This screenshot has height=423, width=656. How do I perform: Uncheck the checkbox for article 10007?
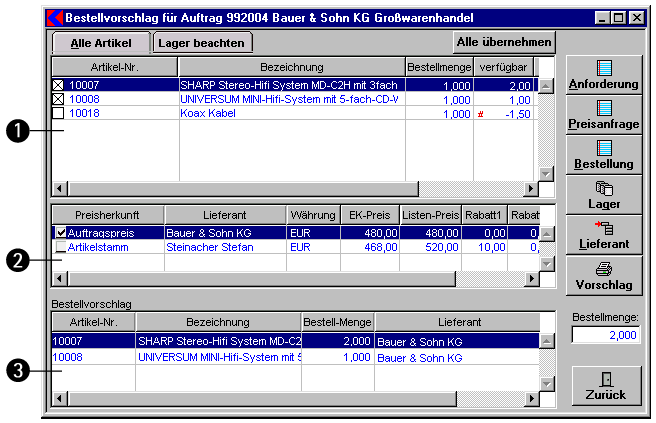(x=58, y=86)
